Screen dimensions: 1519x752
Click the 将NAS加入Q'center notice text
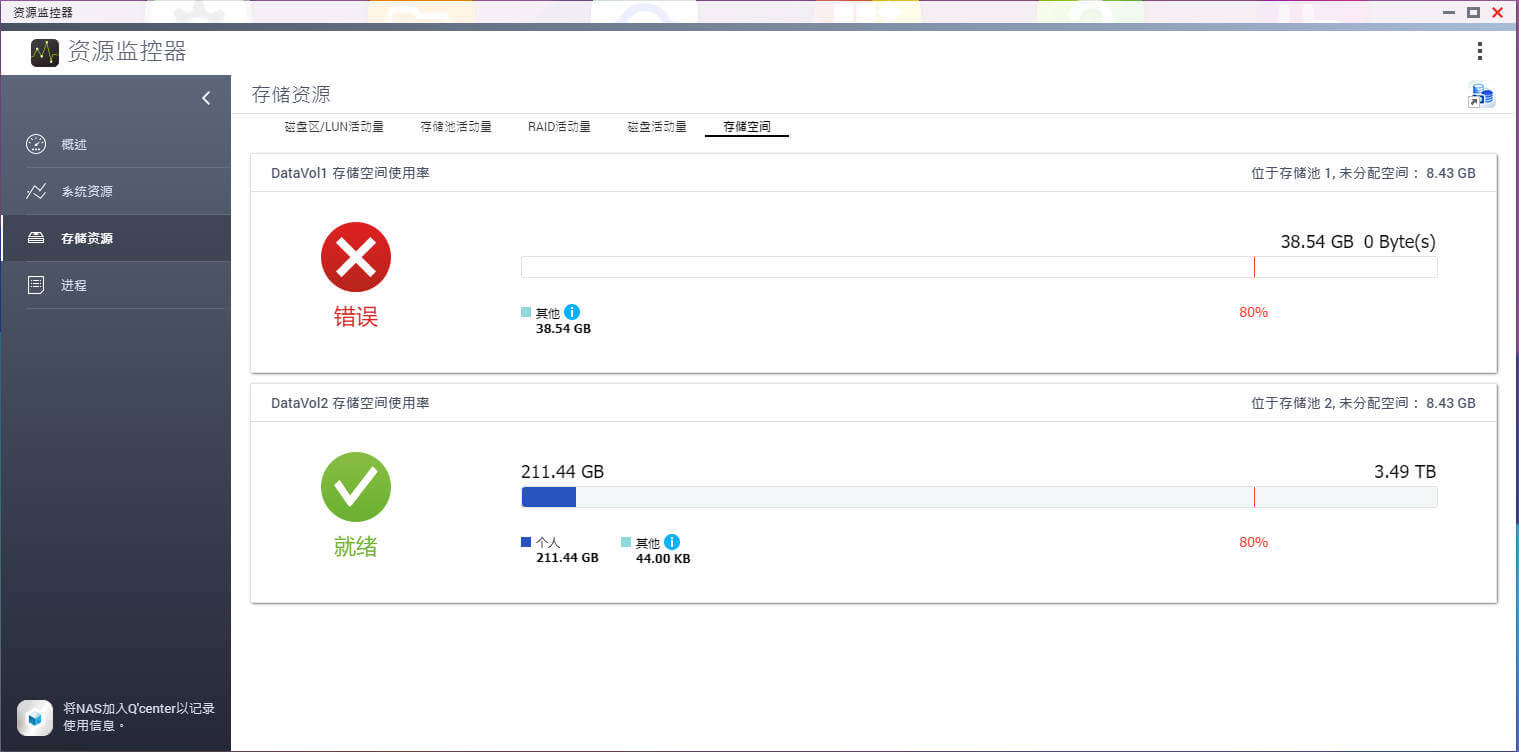pyautogui.click(x=139, y=716)
